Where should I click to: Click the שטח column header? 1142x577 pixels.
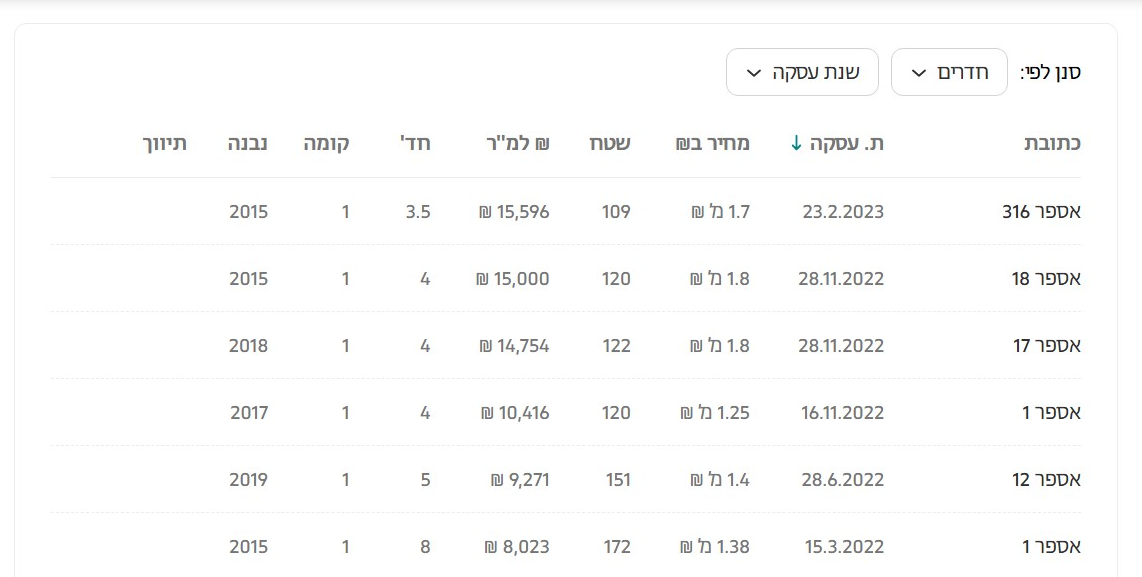point(609,143)
